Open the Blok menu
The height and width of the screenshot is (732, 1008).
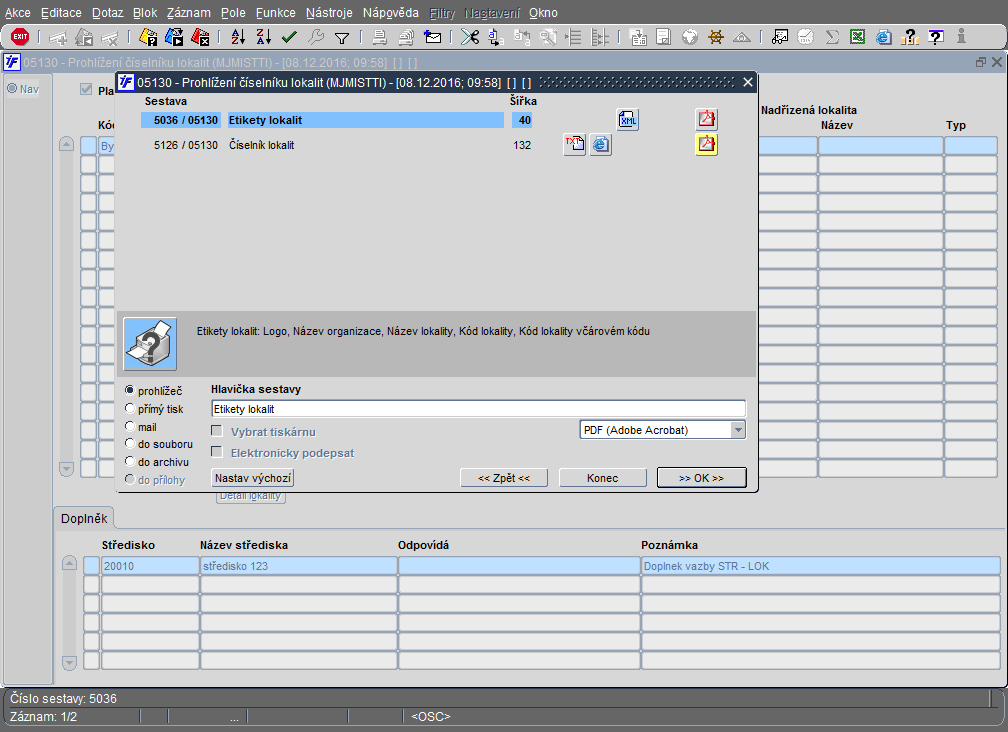[x=145, y=13]
